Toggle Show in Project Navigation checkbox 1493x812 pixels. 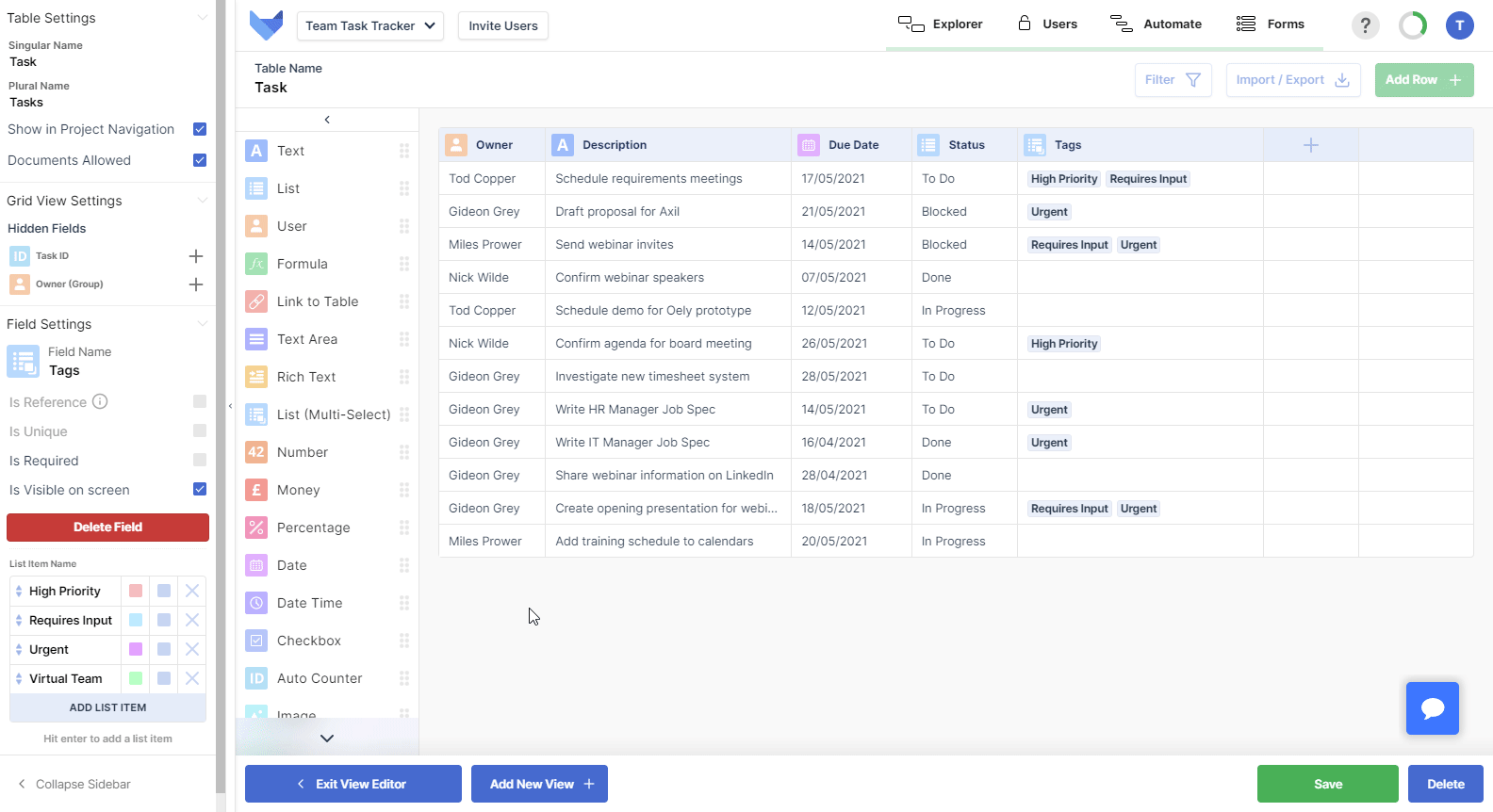coord(200,129)
